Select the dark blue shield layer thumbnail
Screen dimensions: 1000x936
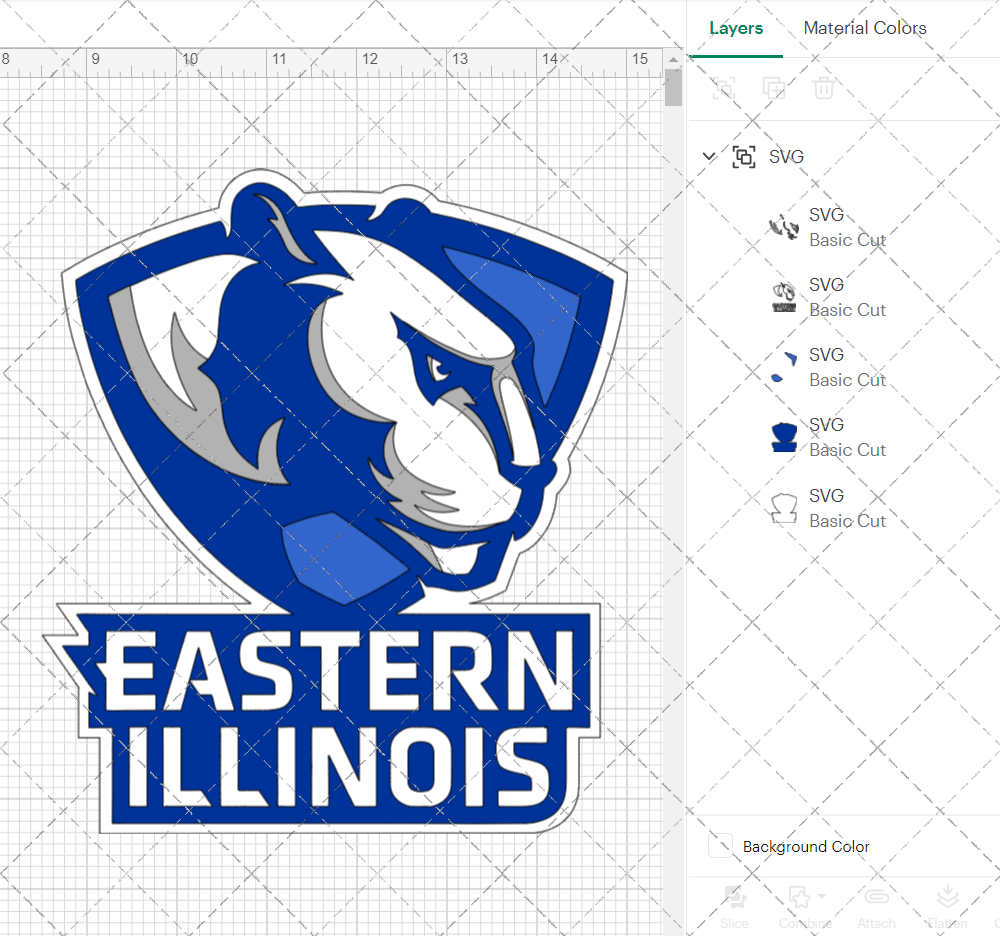pos(784,437)
